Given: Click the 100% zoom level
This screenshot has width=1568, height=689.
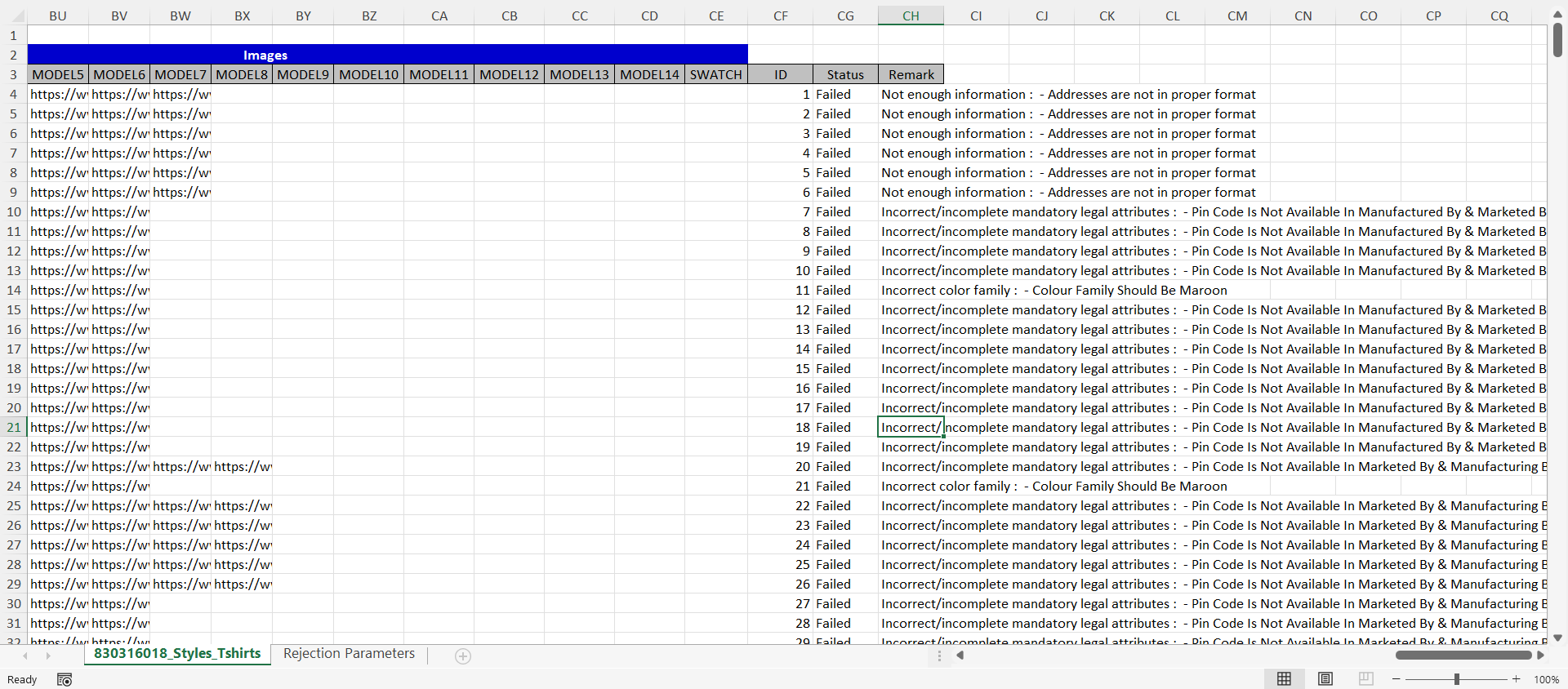Looking at the screenshot, I should click(x=1546, y=679).
